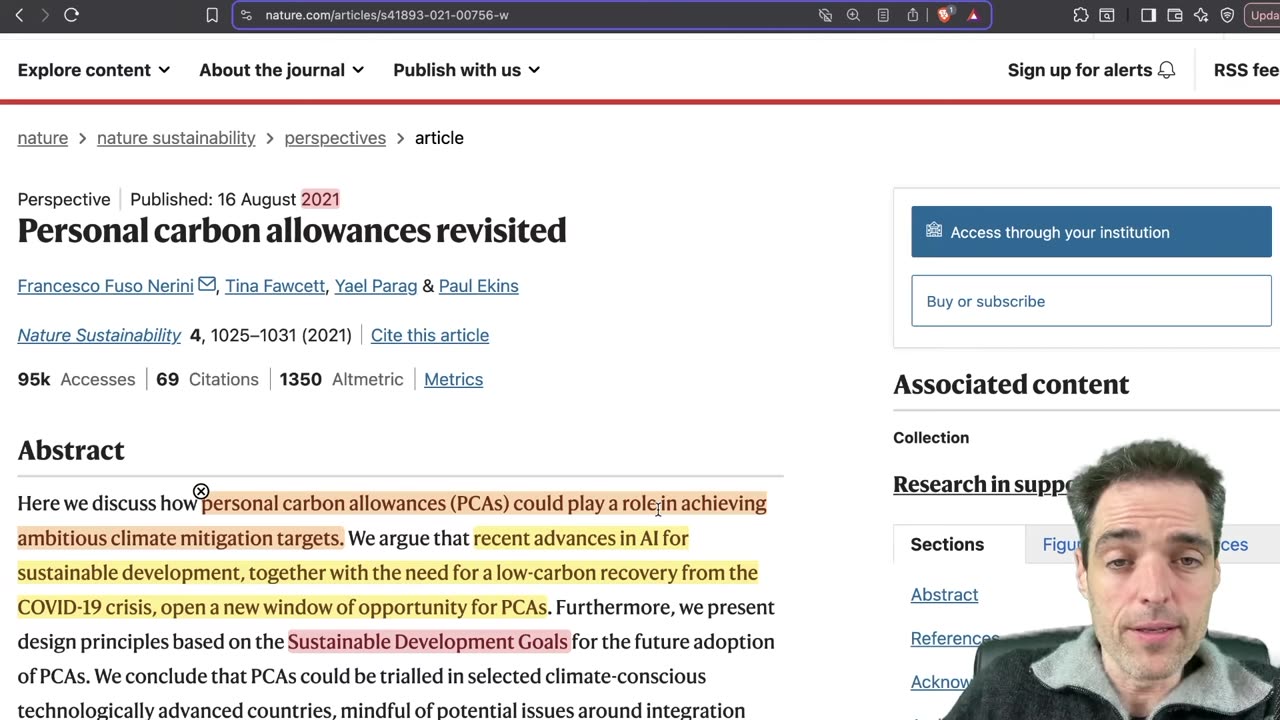1280x720 pixels.
Task: Open the Brave Shields lion icon
Action: tap(944, 15)
